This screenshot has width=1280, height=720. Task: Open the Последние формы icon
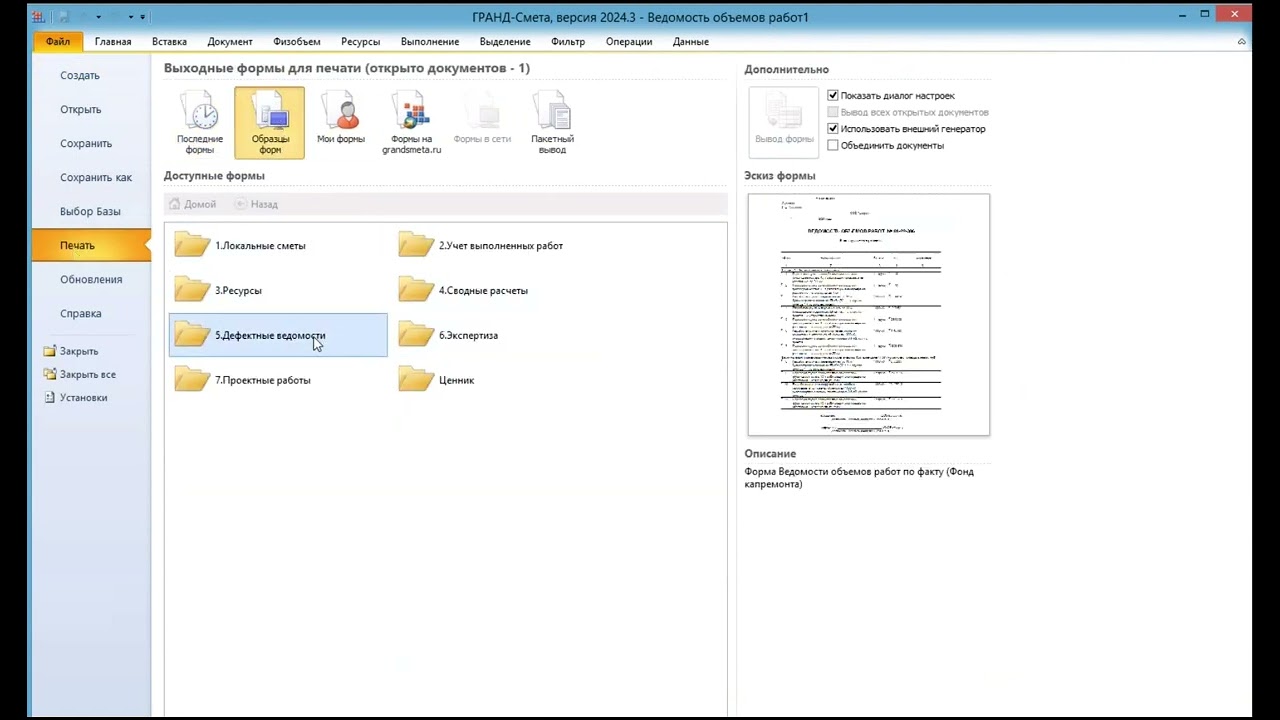coord(199,122)
